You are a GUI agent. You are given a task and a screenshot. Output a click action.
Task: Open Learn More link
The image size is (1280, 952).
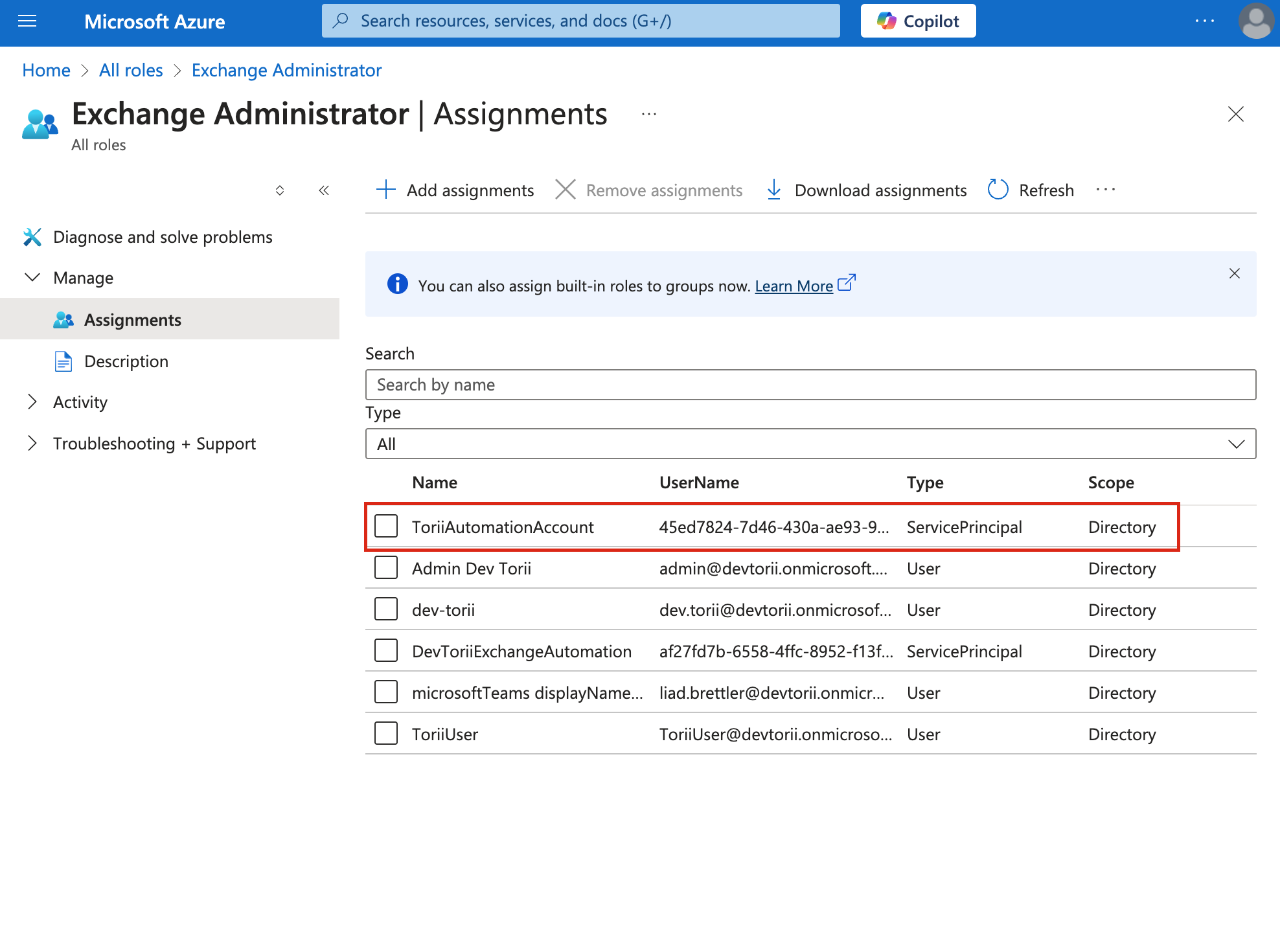pyautogui.click(x=794, y=286)
